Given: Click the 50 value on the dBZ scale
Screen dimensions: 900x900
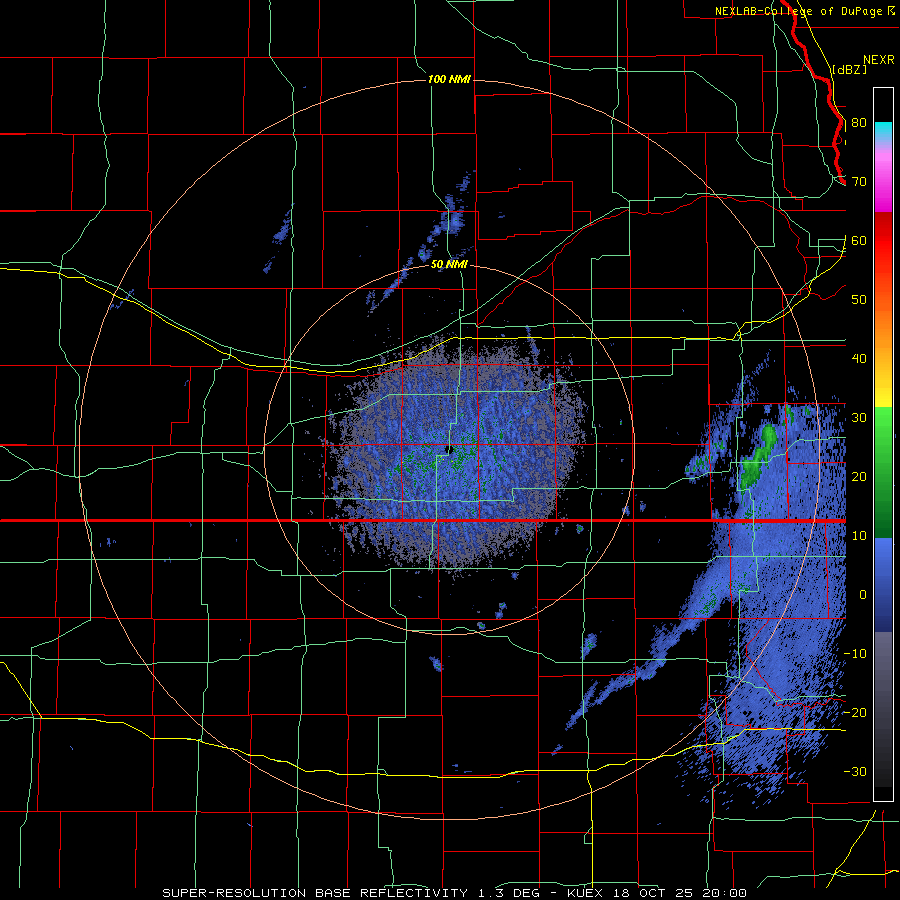Looking at the screenshot, I should point(859,300).
